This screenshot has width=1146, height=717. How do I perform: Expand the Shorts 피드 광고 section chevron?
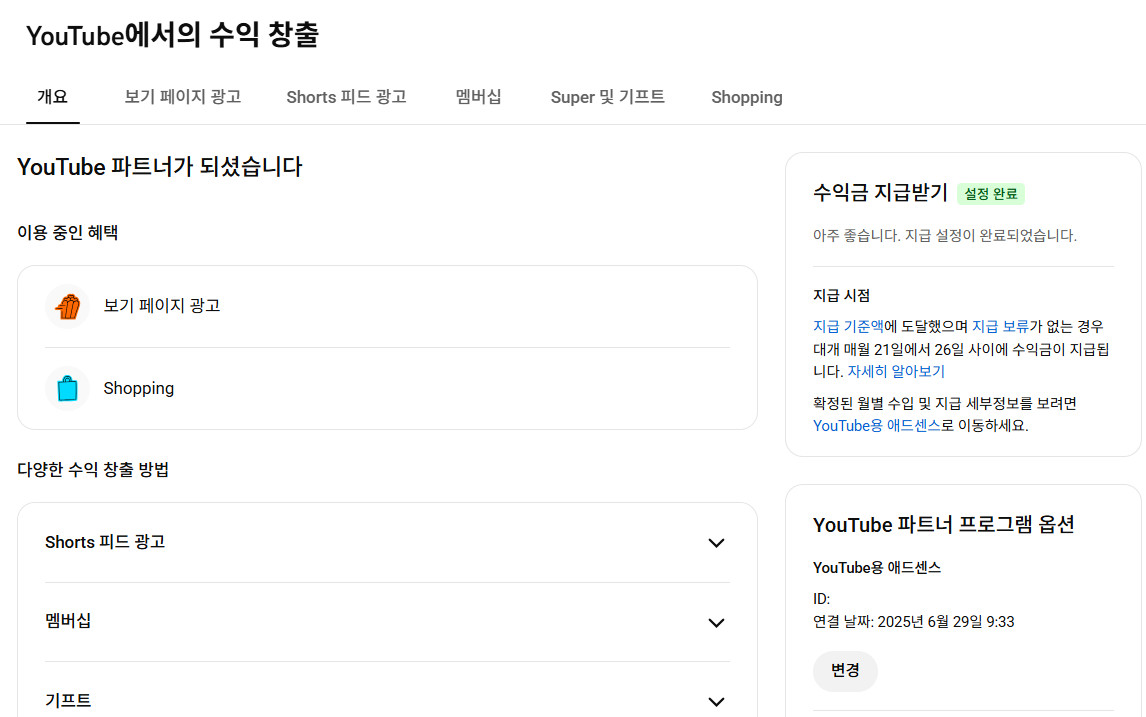(x=716, y=542)
